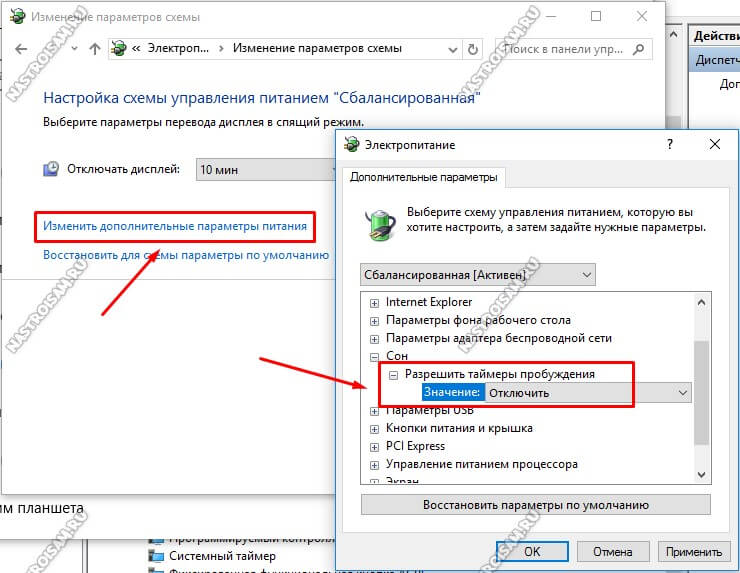
Task: Expand Параметры фона рабочего стола node
Action: [x=374, y=321]
